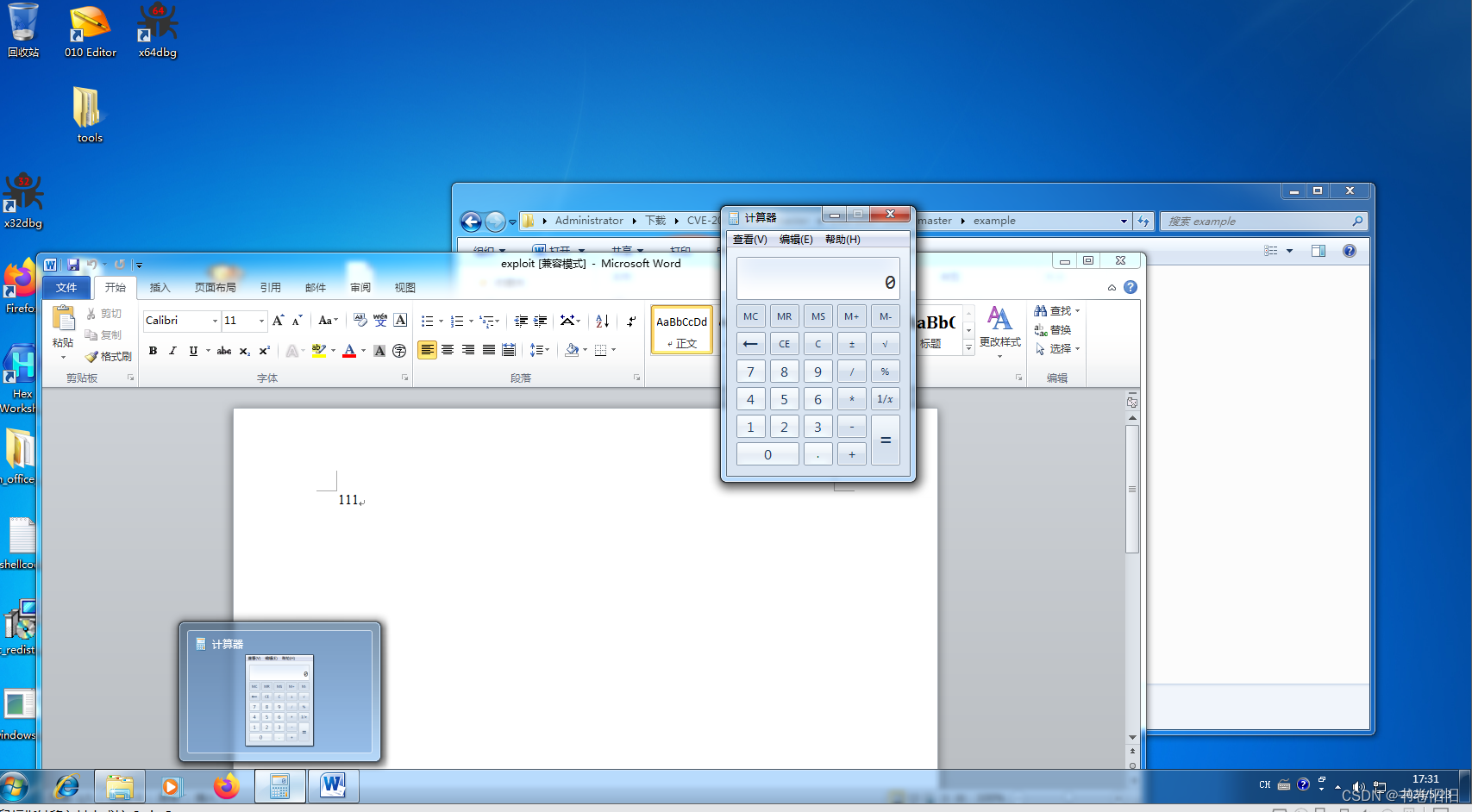Click the Paste clipboard icon in Word
The width and height of the screenshot is (1472, 812).
[63, 318]
